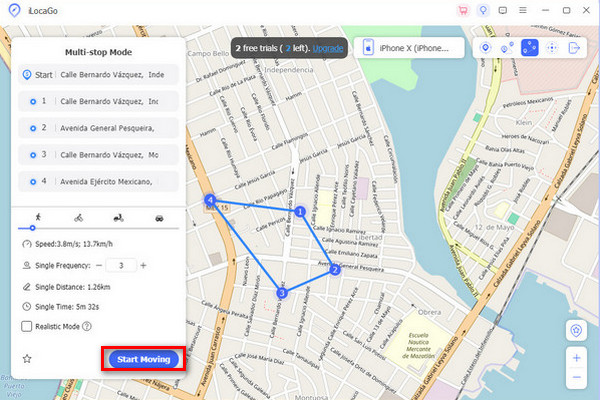Open the shopping cart icon
Screen dimensions: 600x400
click(462, 11)
